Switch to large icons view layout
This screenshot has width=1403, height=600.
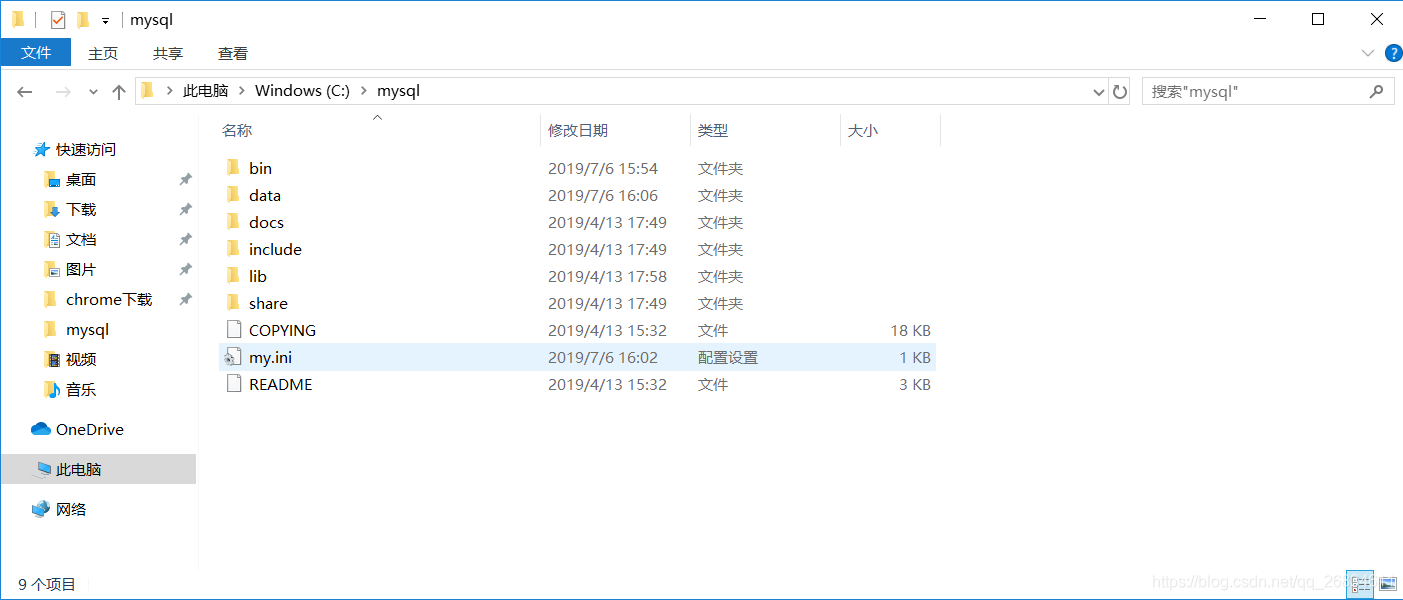pos(1388,583)
